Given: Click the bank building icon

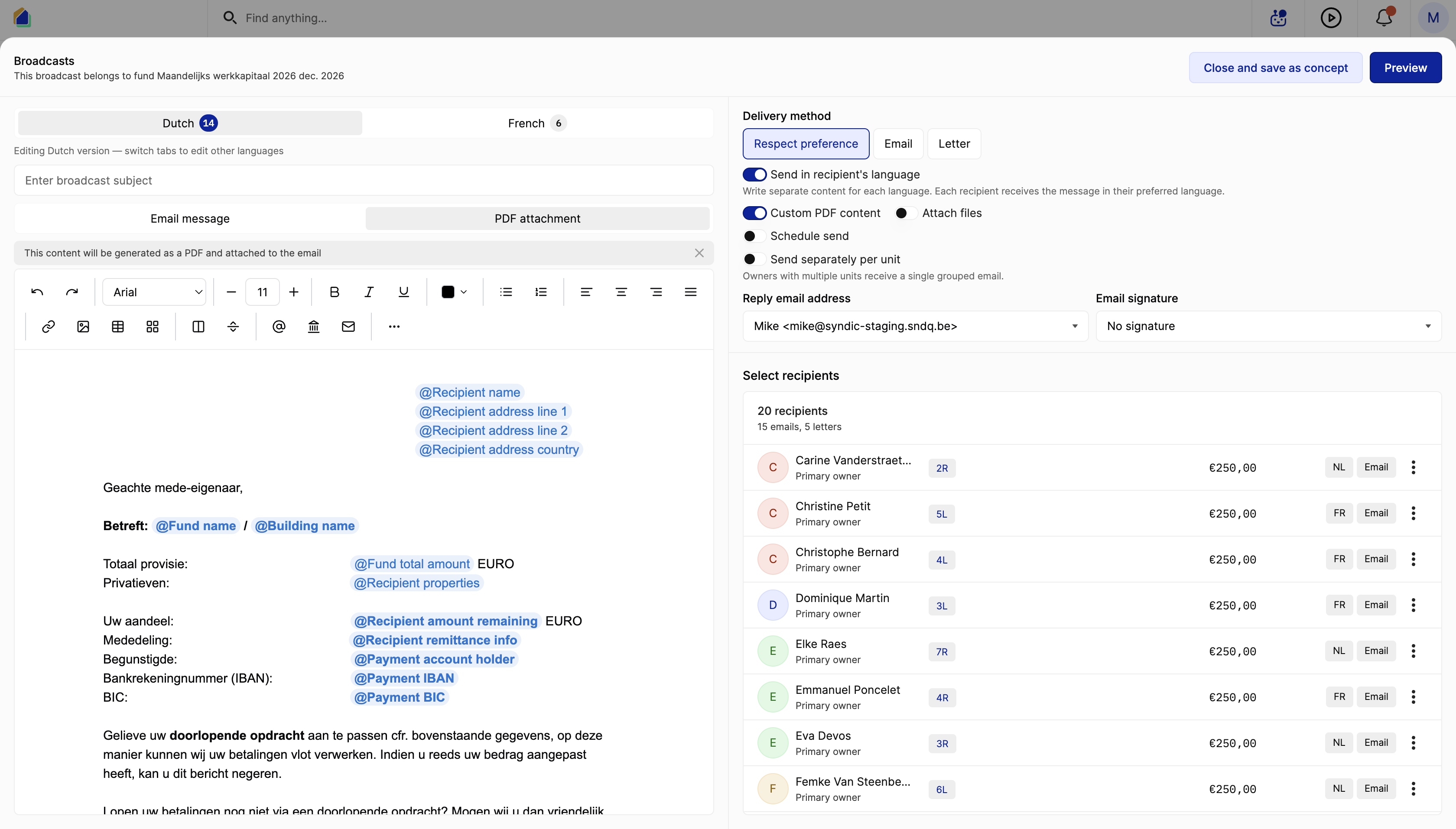Looking at the screenshot, I should 313,326.
